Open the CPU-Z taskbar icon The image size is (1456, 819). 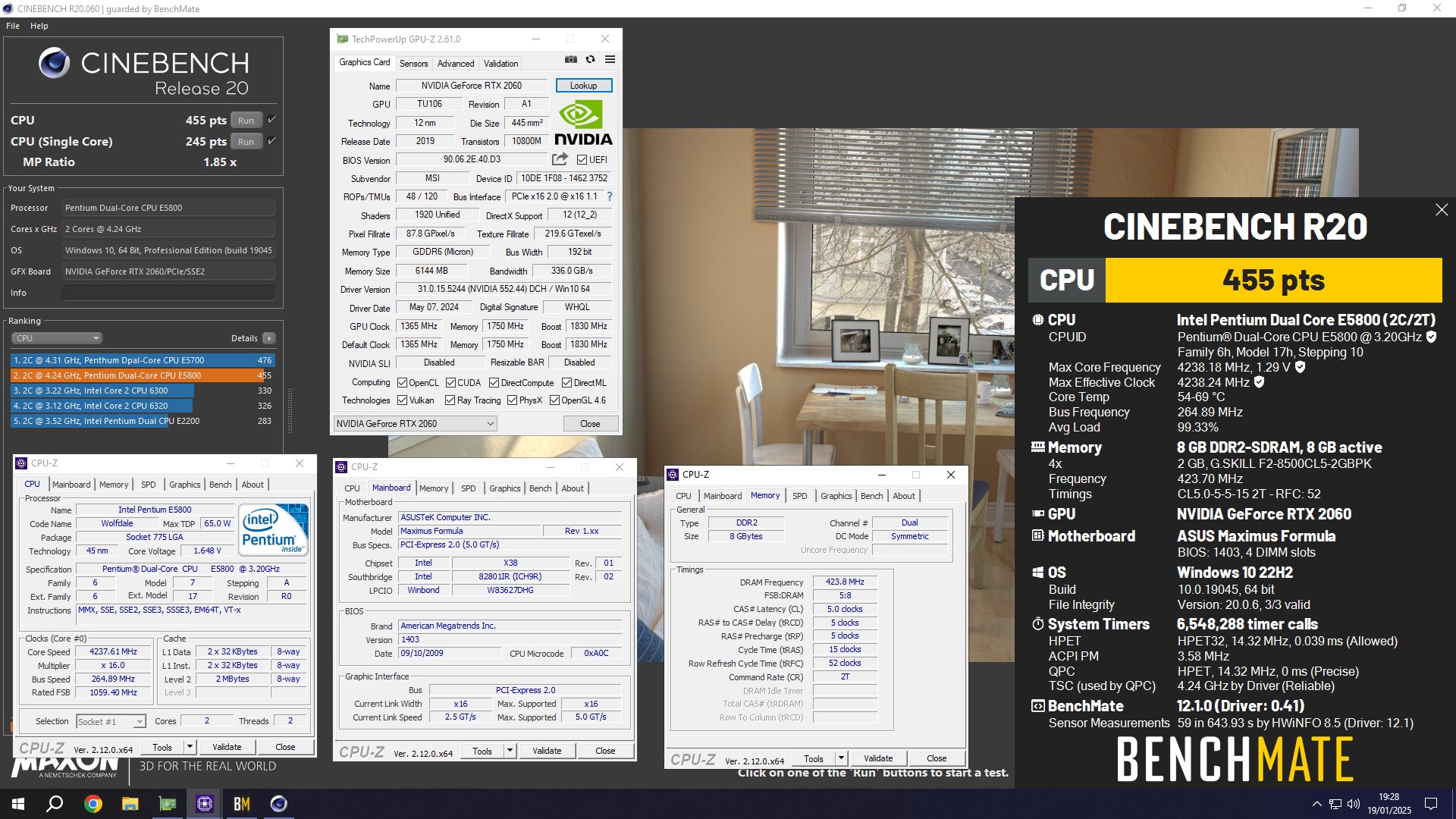click(x=205, y=804)
